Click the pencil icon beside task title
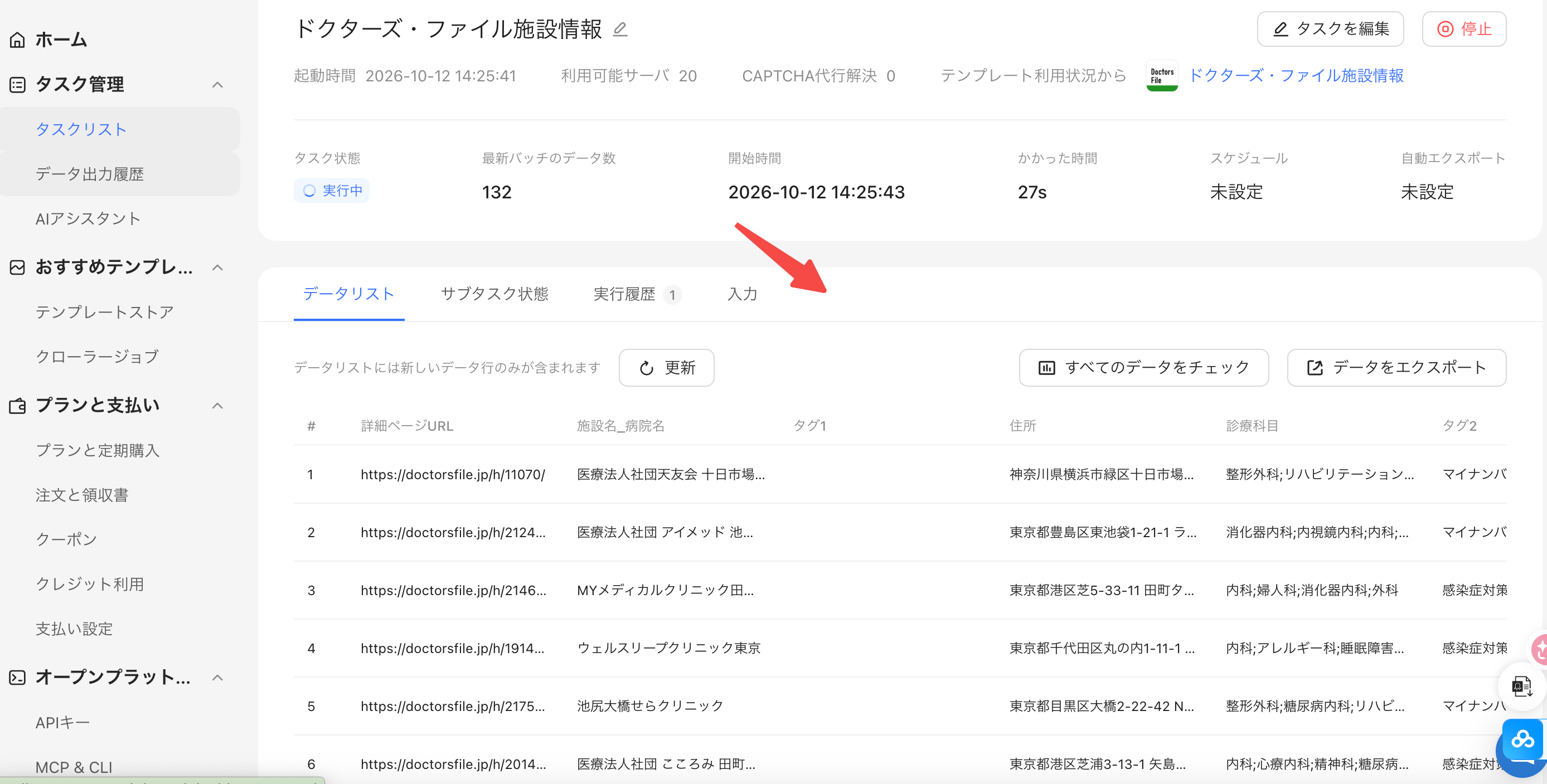The height and width of the screenshot is (784, 1547). tap(620, 29)
